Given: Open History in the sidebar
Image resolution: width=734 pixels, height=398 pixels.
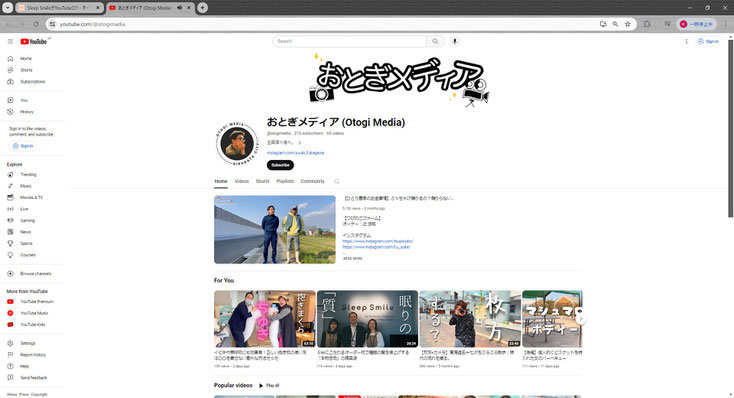Looking at the screenshot, I should coord(27,112).
